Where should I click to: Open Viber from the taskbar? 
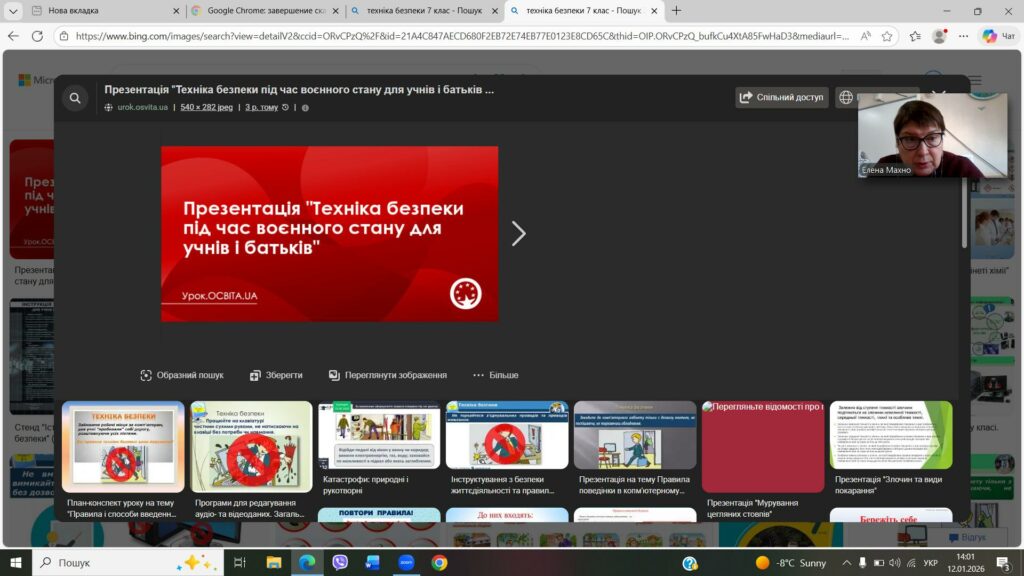click(x=340, y=563)
